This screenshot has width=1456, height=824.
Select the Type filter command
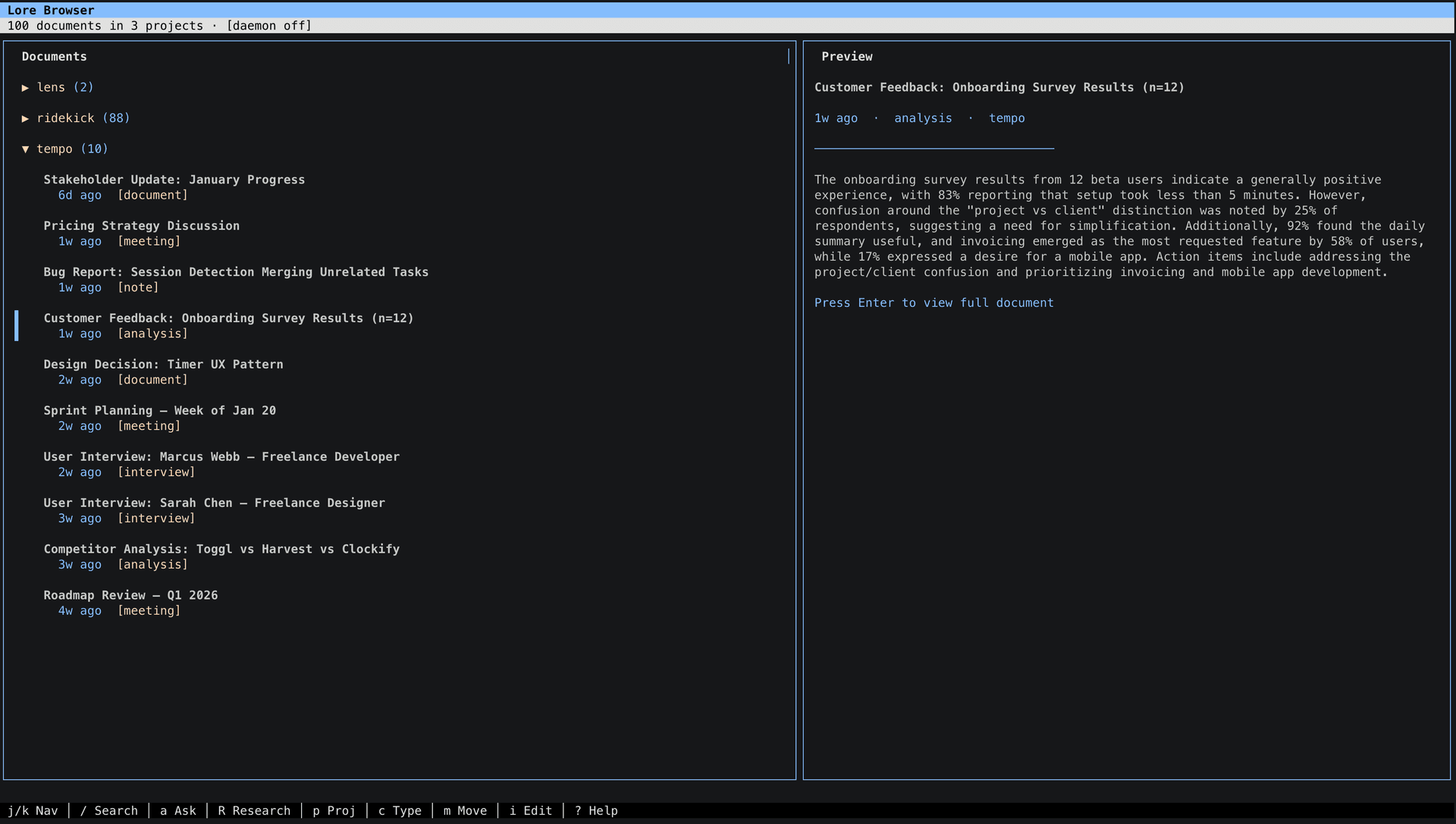(400, 810)
